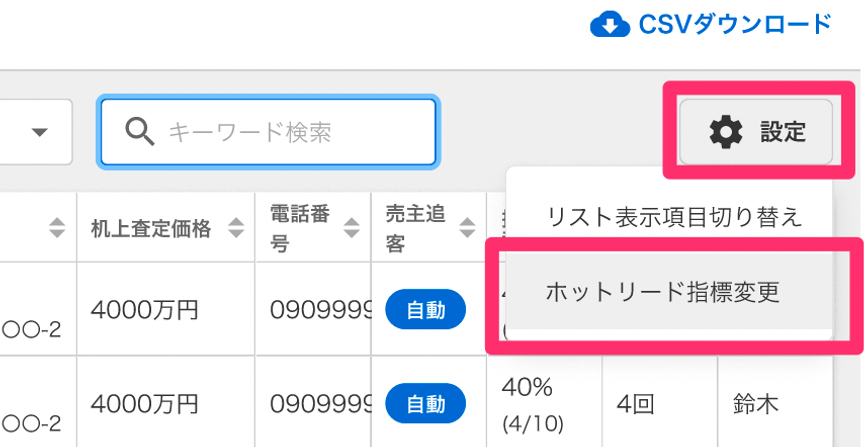
Task: Choose ホットリード指標変更 menu item
Action: pyautogui.click(x=662, y=292)
